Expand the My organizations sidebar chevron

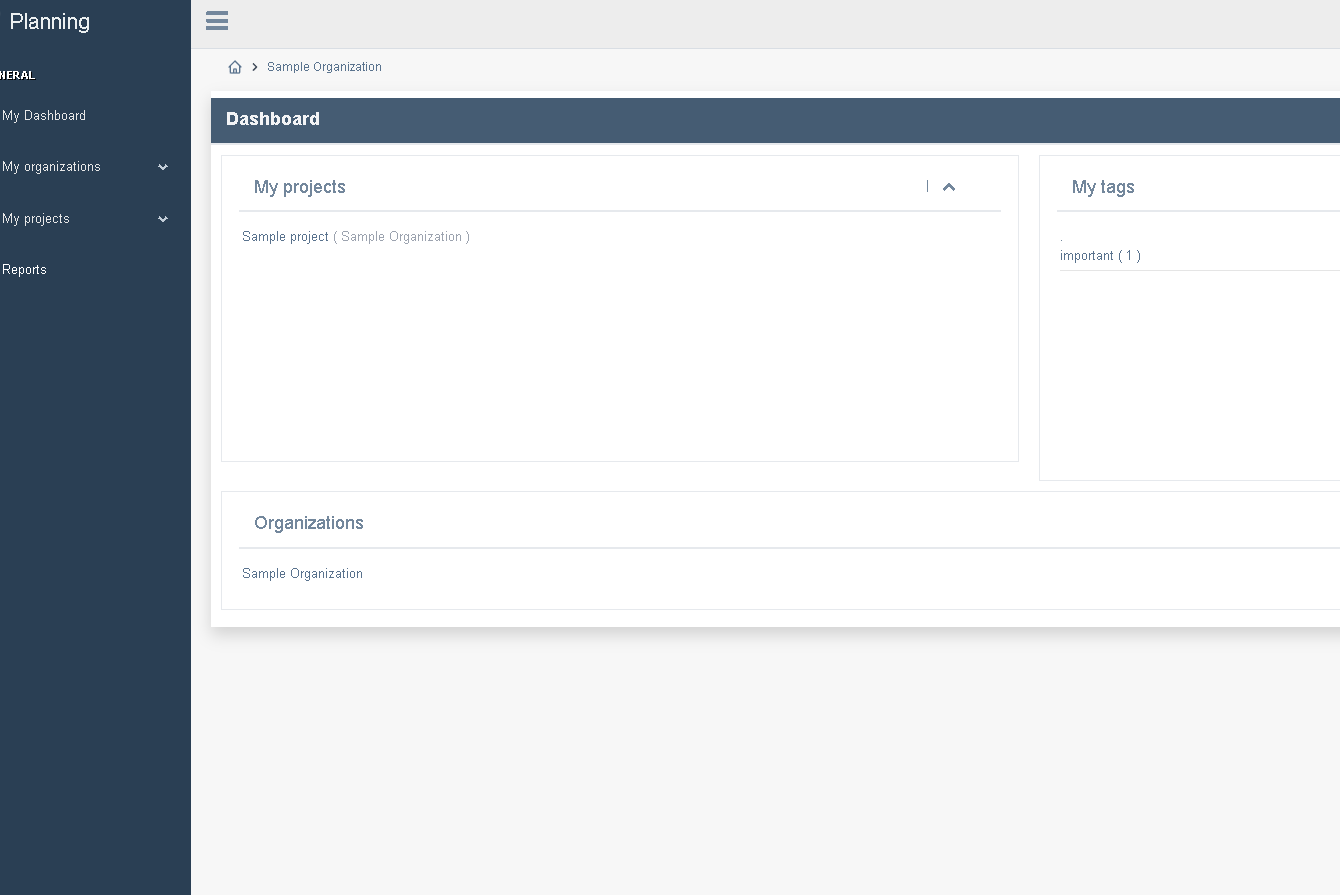point(163,167)
